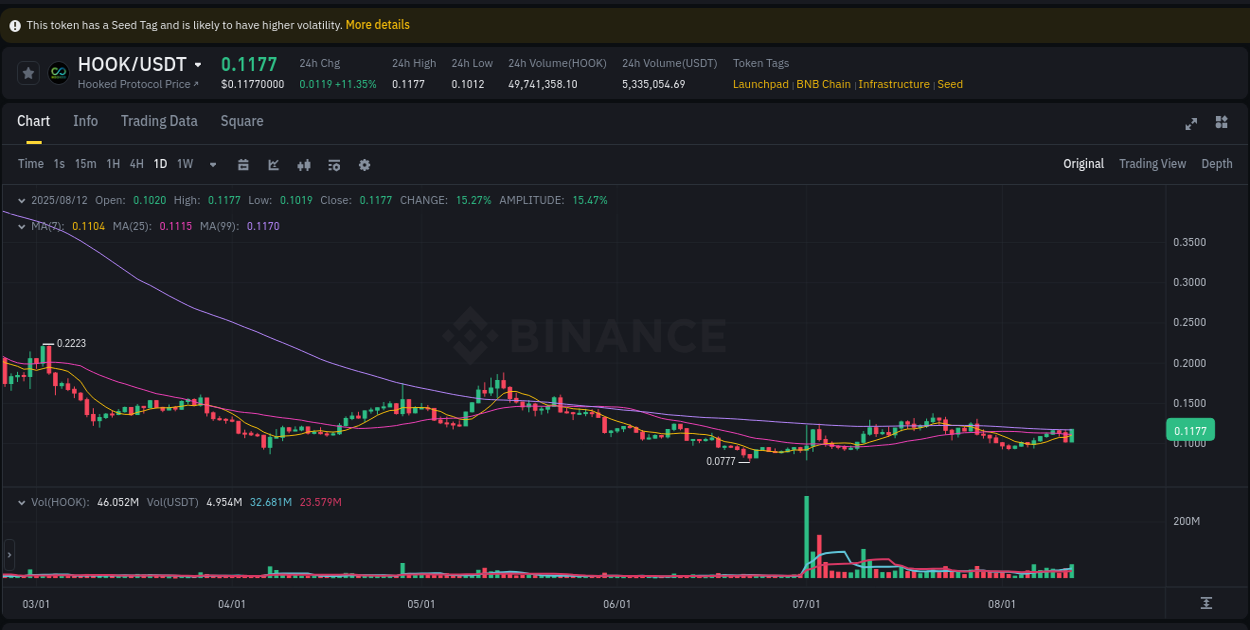
Task: Open the BNB Chain token tag
Action: 823,84
